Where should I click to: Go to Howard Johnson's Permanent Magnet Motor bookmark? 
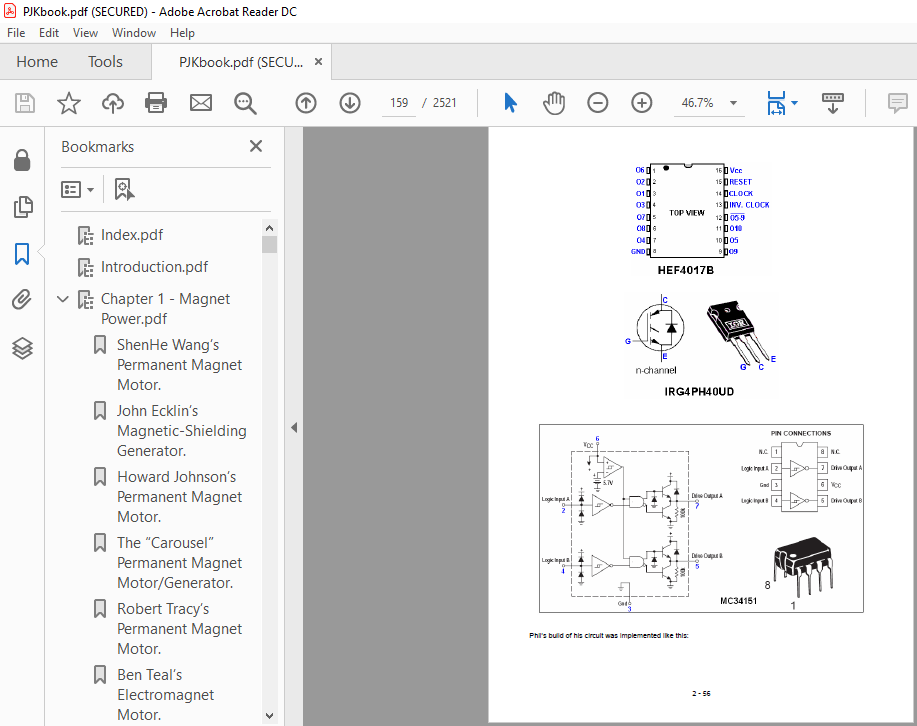[180, 497]
